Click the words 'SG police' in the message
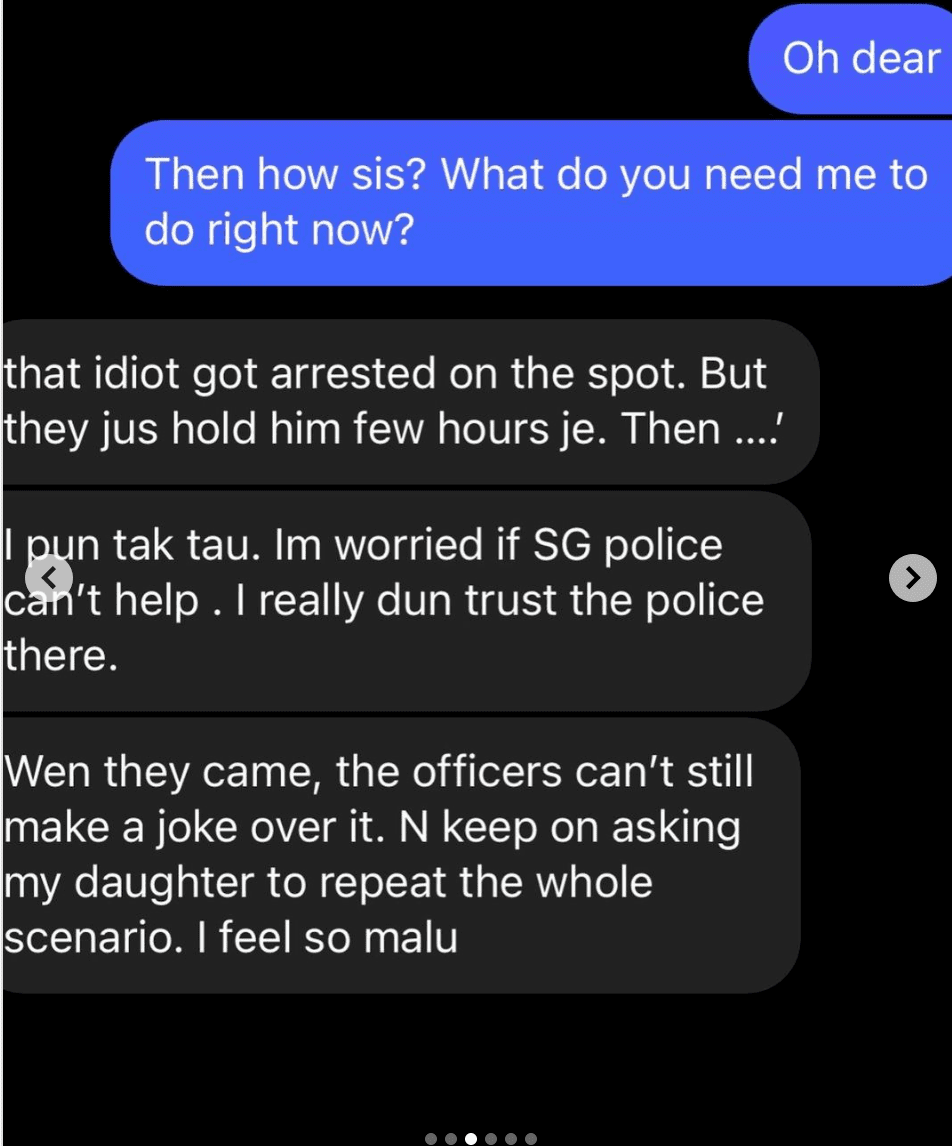 point(628,545)
